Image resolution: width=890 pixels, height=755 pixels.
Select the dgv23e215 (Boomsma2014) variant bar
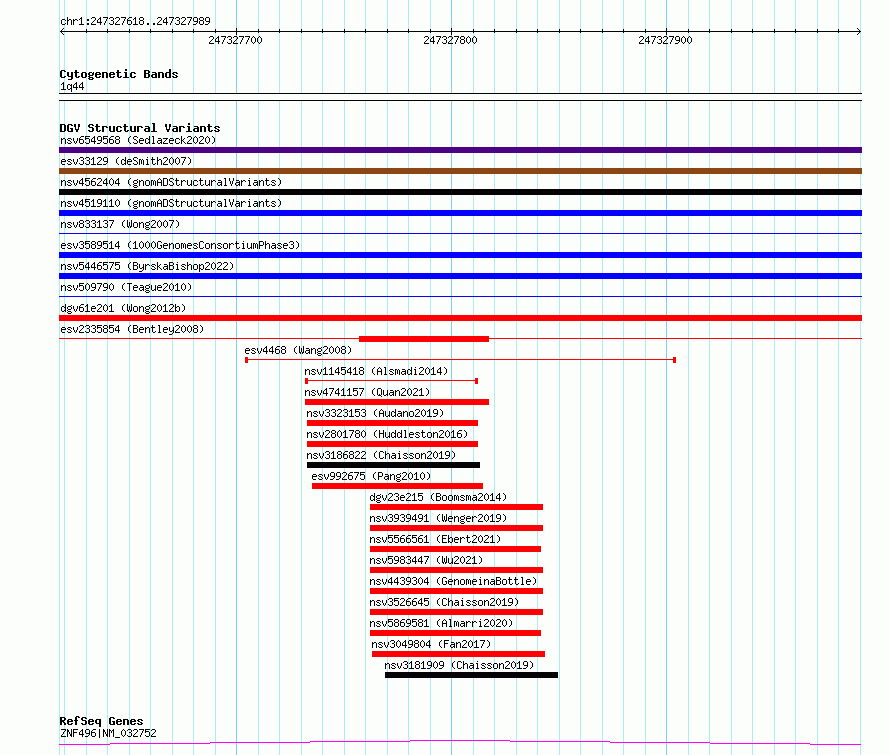point(456,507)
